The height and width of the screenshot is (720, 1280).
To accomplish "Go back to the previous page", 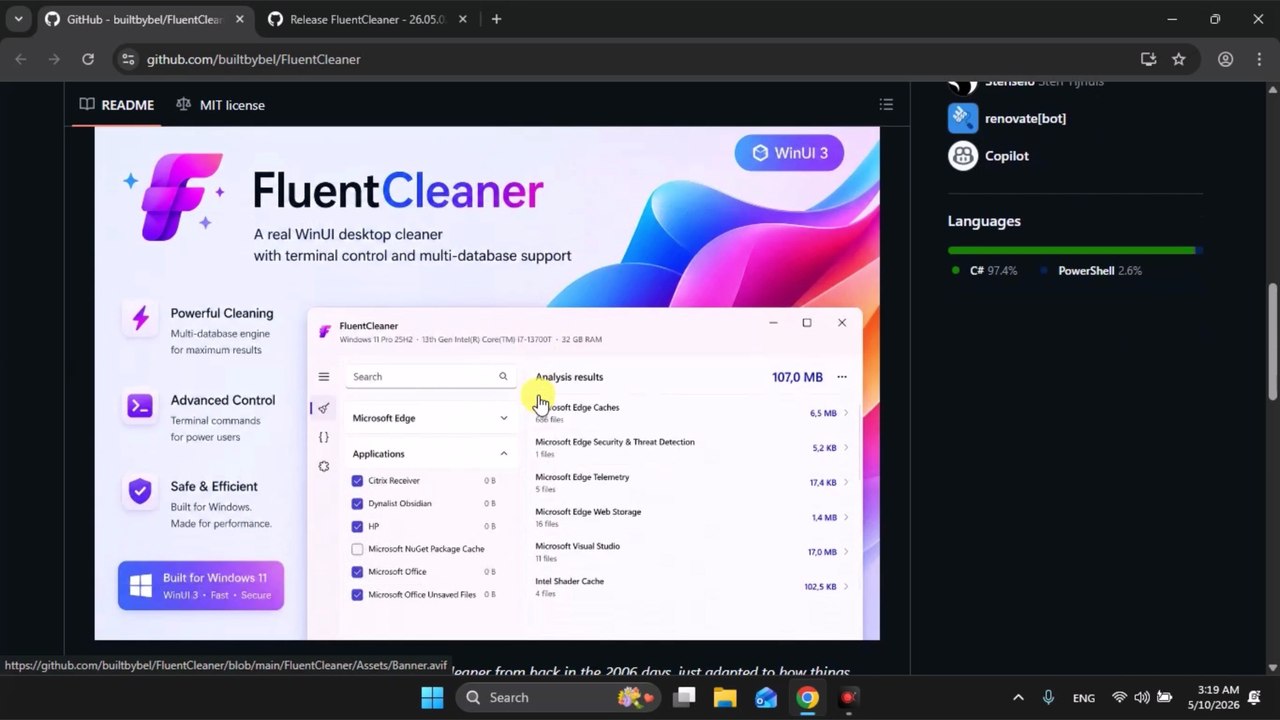I will (x=21, y=59).
